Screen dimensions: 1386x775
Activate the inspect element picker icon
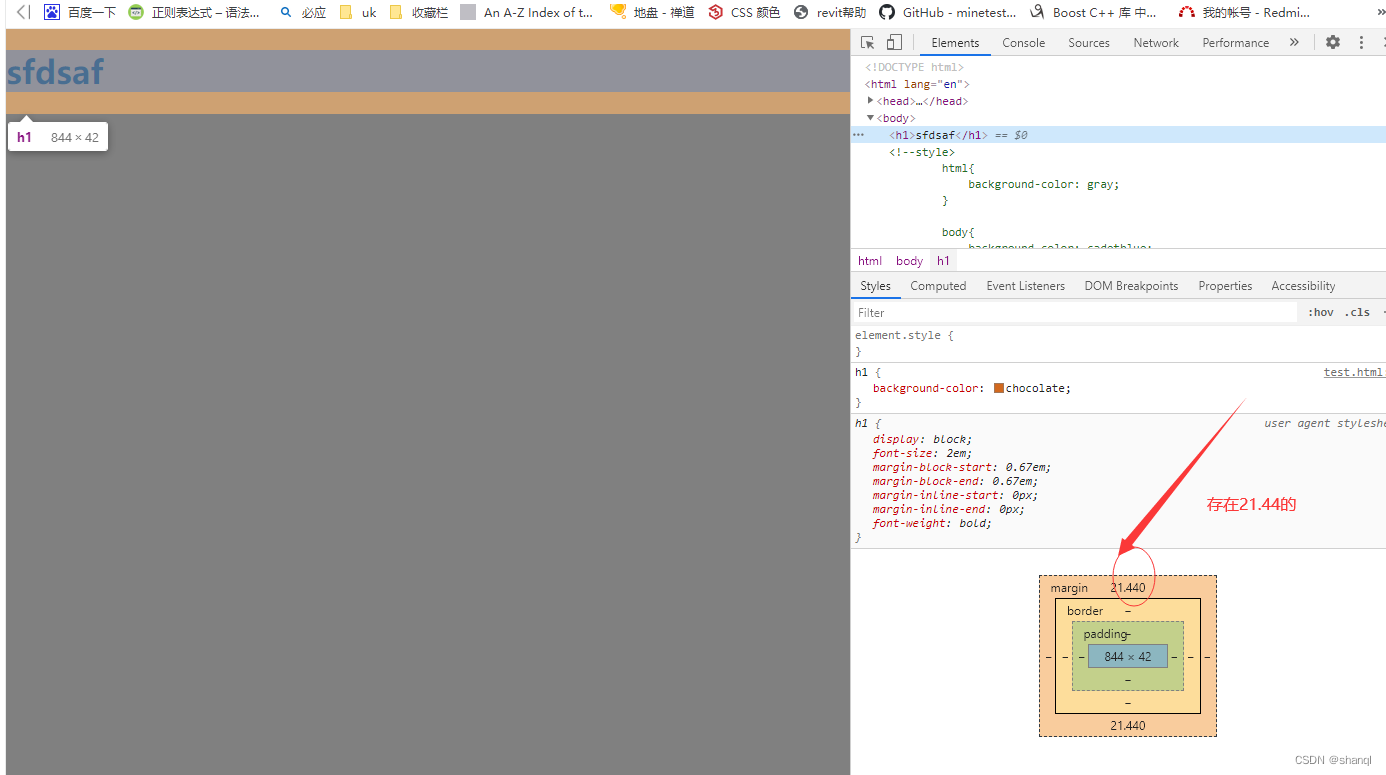pyautogui.click(x=867, y=42)
